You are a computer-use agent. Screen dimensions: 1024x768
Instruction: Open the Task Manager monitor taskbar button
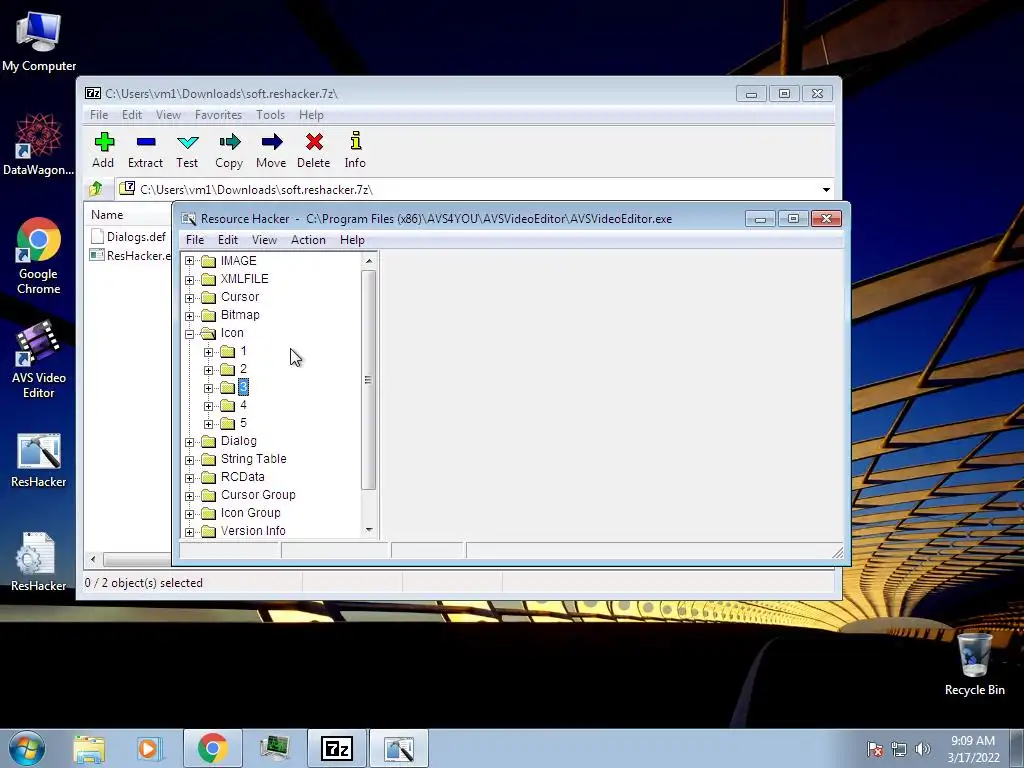(274, 748)
